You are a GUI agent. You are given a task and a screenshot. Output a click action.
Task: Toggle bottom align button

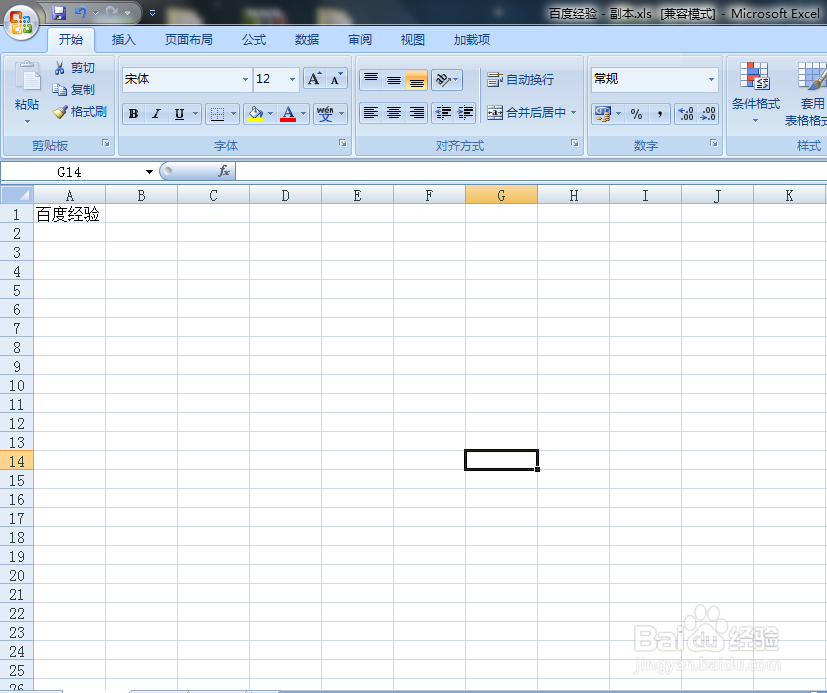416,80
